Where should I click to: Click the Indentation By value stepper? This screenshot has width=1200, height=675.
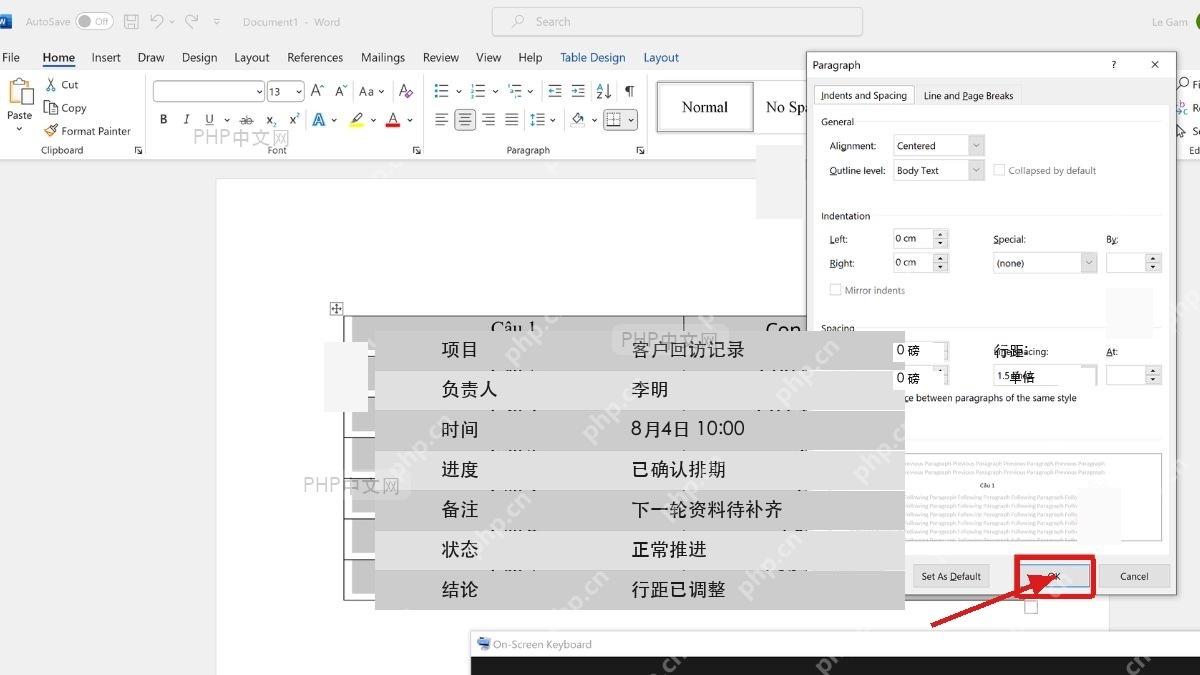(x=1154, y=263)
